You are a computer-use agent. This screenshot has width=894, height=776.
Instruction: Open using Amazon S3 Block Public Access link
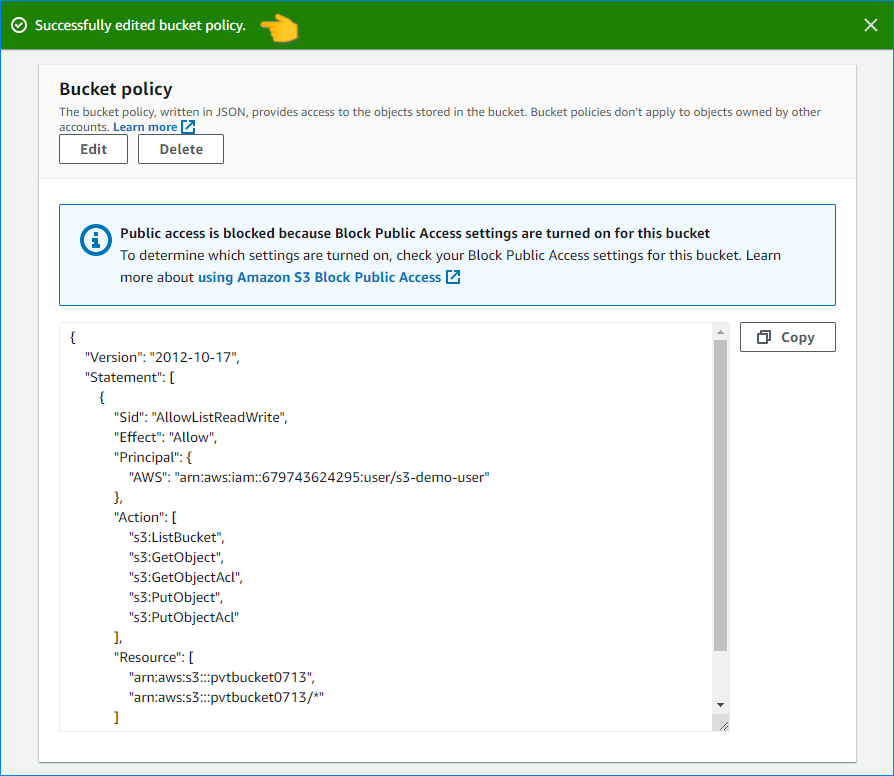coord(319,277)
